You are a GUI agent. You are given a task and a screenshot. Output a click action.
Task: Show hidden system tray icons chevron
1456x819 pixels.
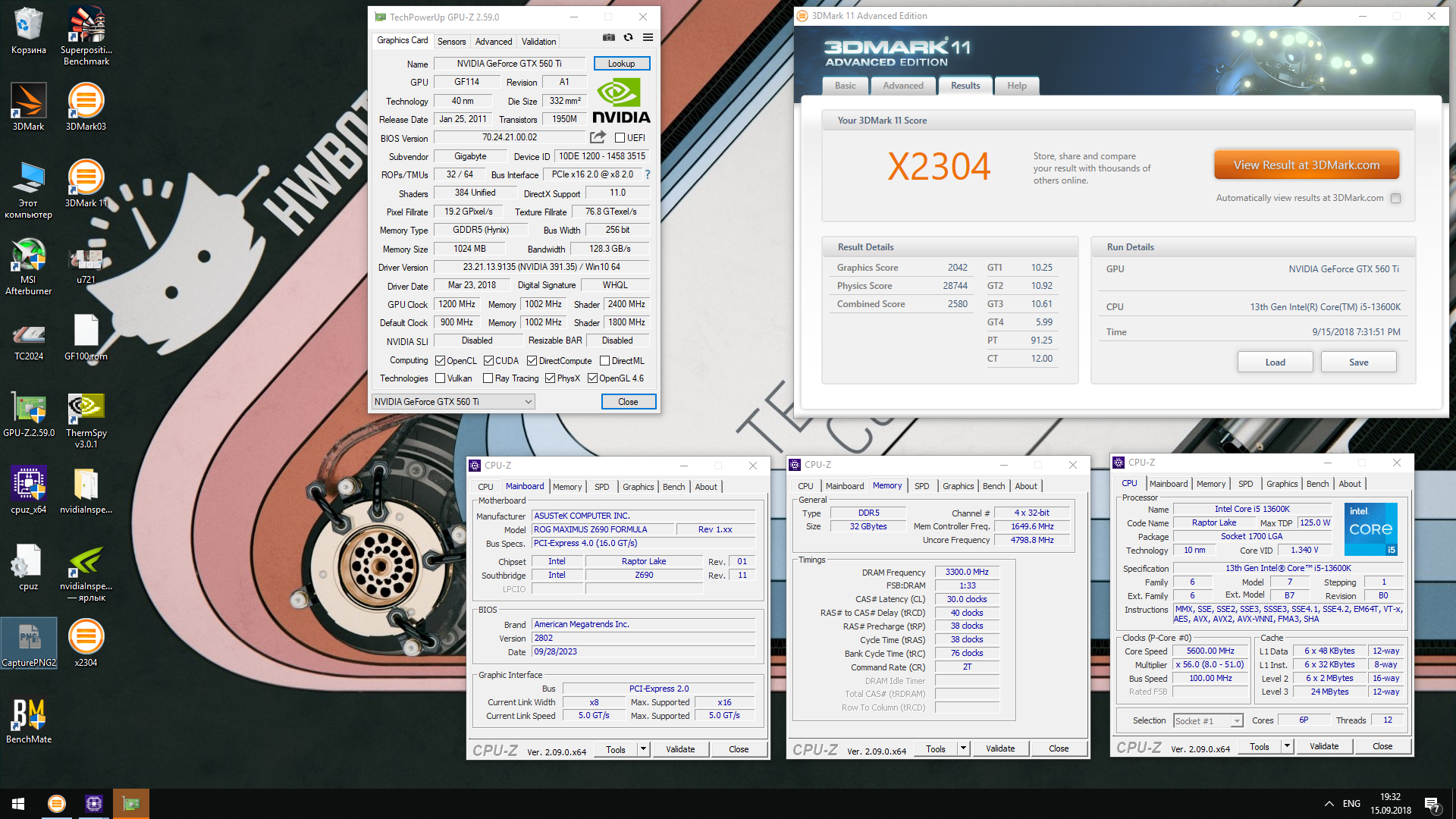click(1329, 804)
